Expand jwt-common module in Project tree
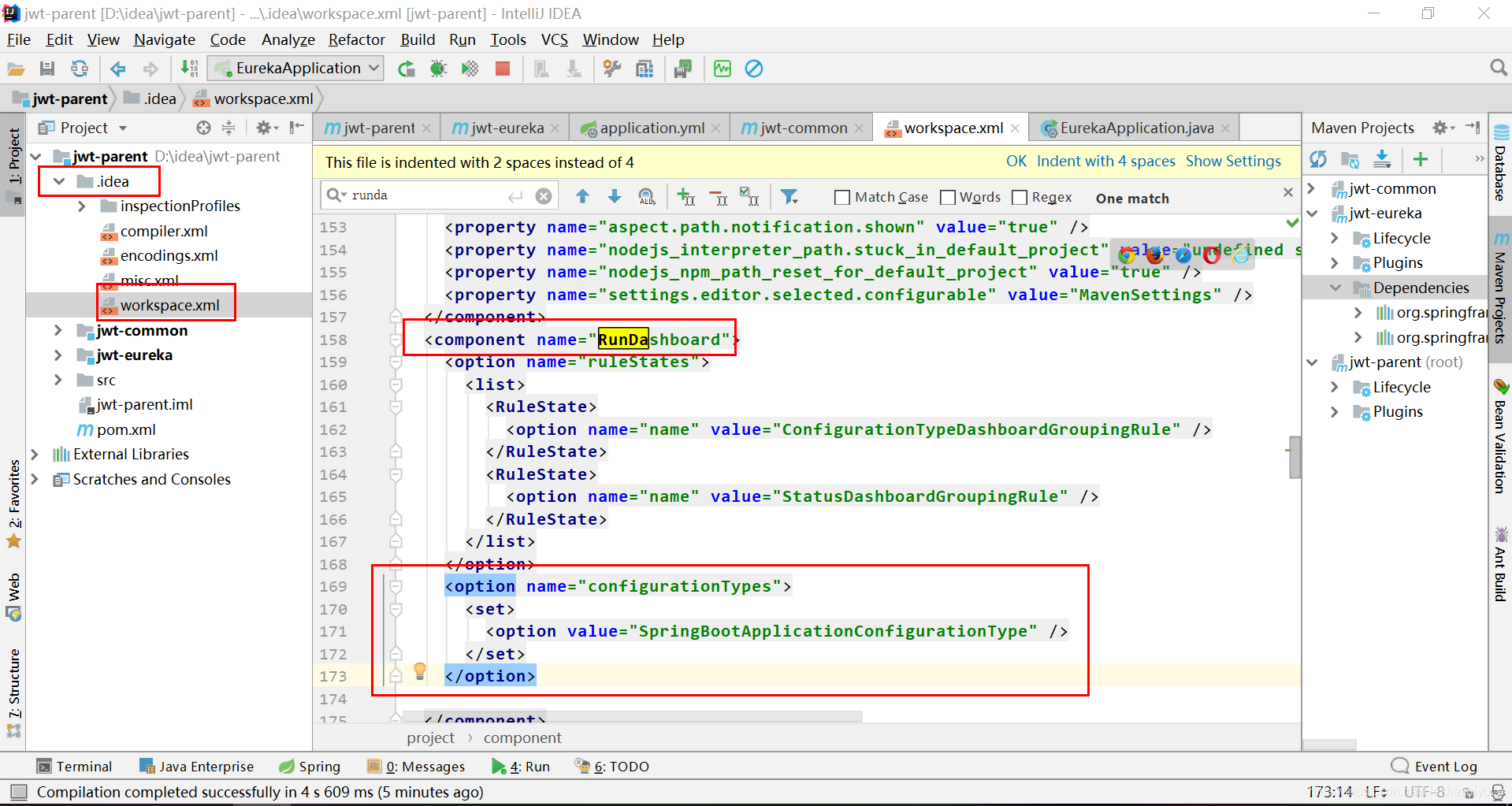Image resolution: width=1512 pixels, height=806 pixels. 58,330
